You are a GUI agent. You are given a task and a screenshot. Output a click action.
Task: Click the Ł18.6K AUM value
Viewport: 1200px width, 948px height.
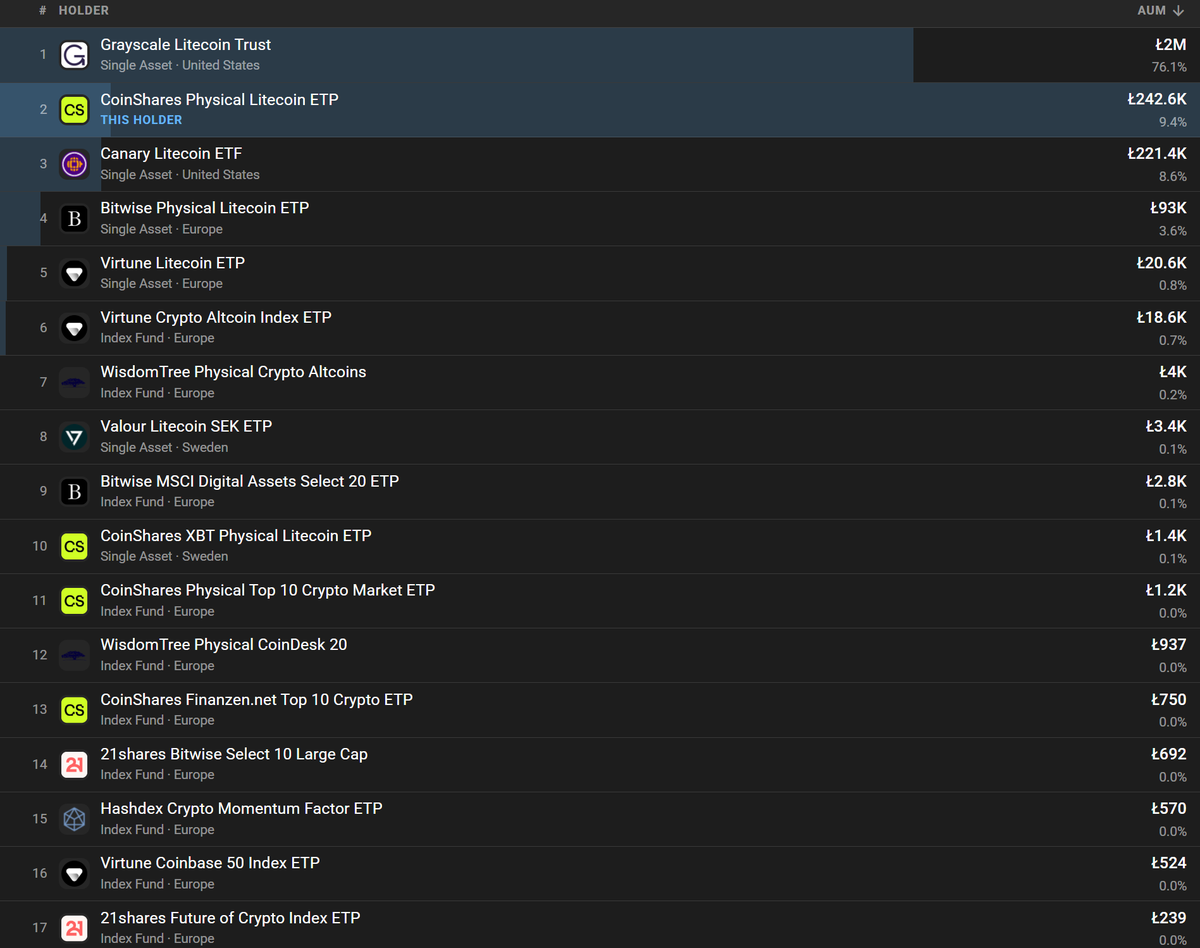tap(1162, 317)
